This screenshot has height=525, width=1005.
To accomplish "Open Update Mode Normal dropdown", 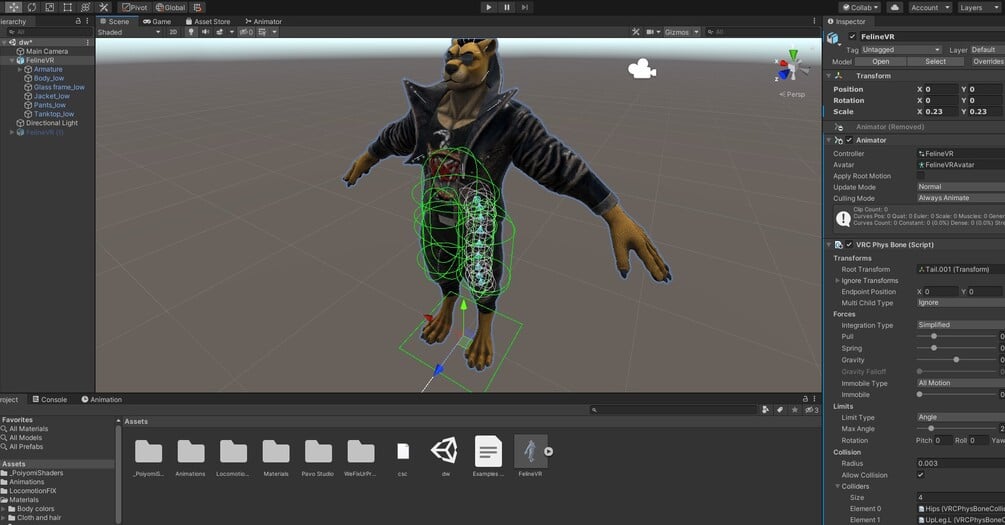I will [x=961, y=187].
